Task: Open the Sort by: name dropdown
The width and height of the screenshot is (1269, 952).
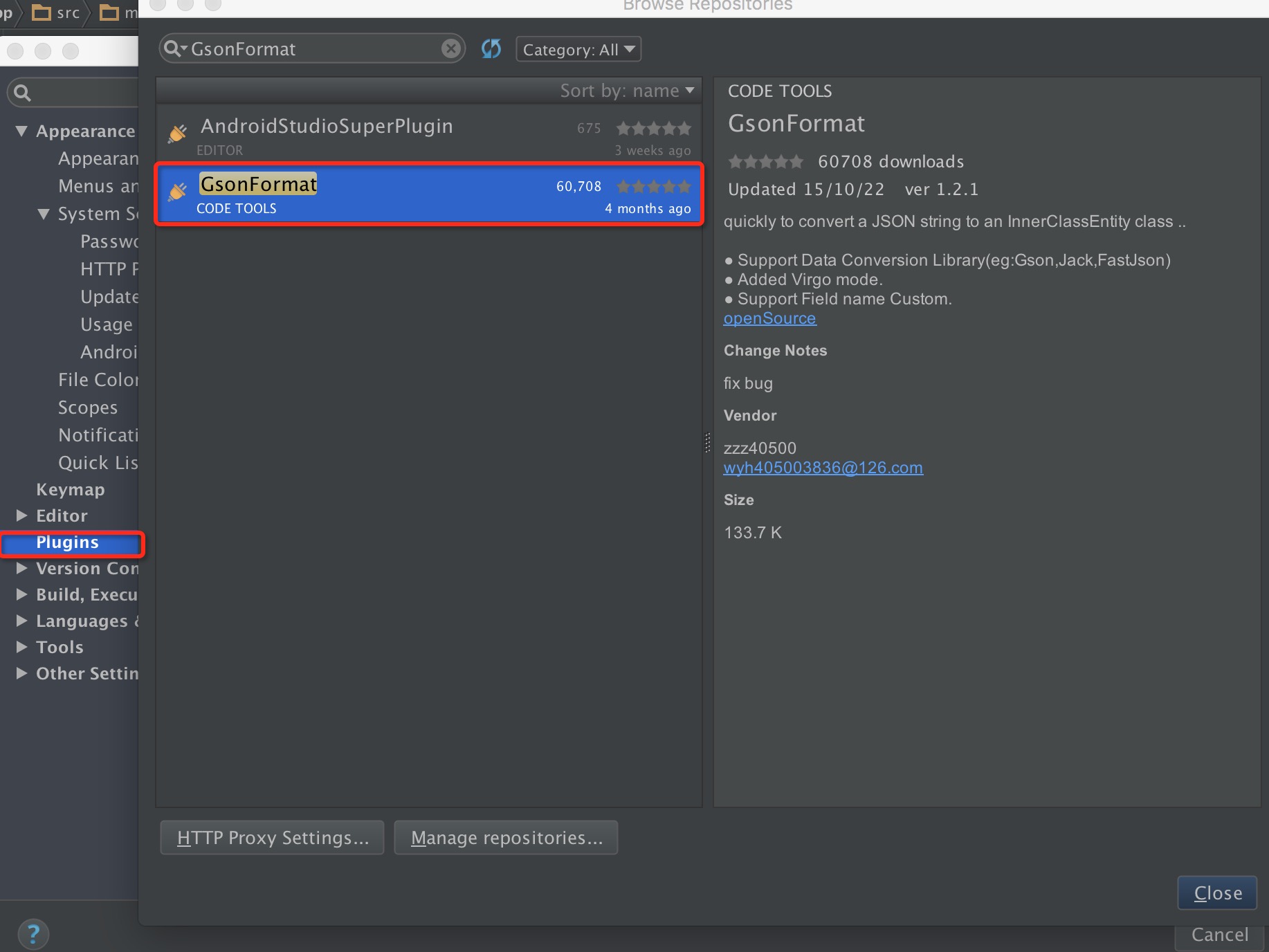Action: (x=627, y=91)
